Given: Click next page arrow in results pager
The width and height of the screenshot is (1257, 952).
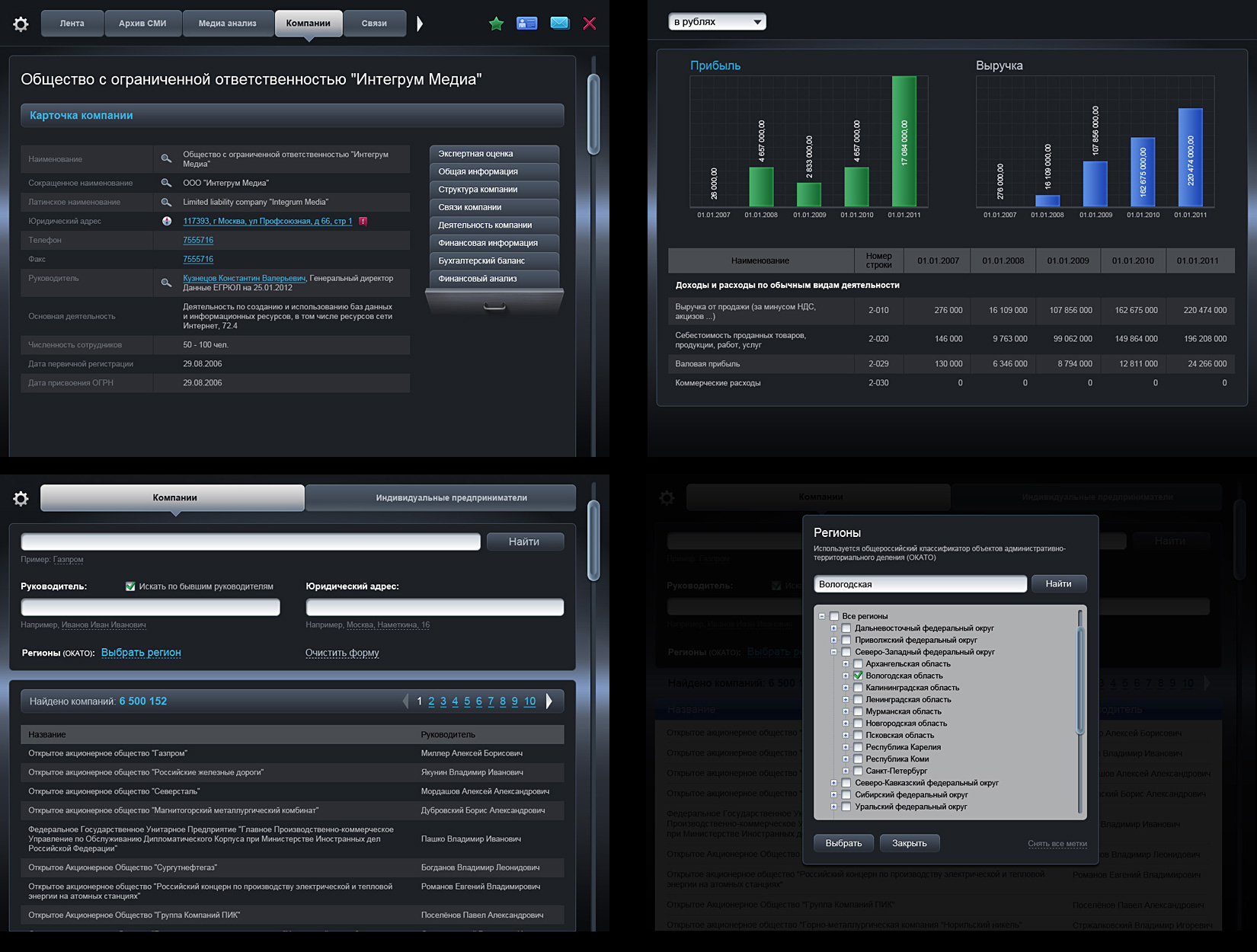Looking at the screenshot, I should coord(549,701).
